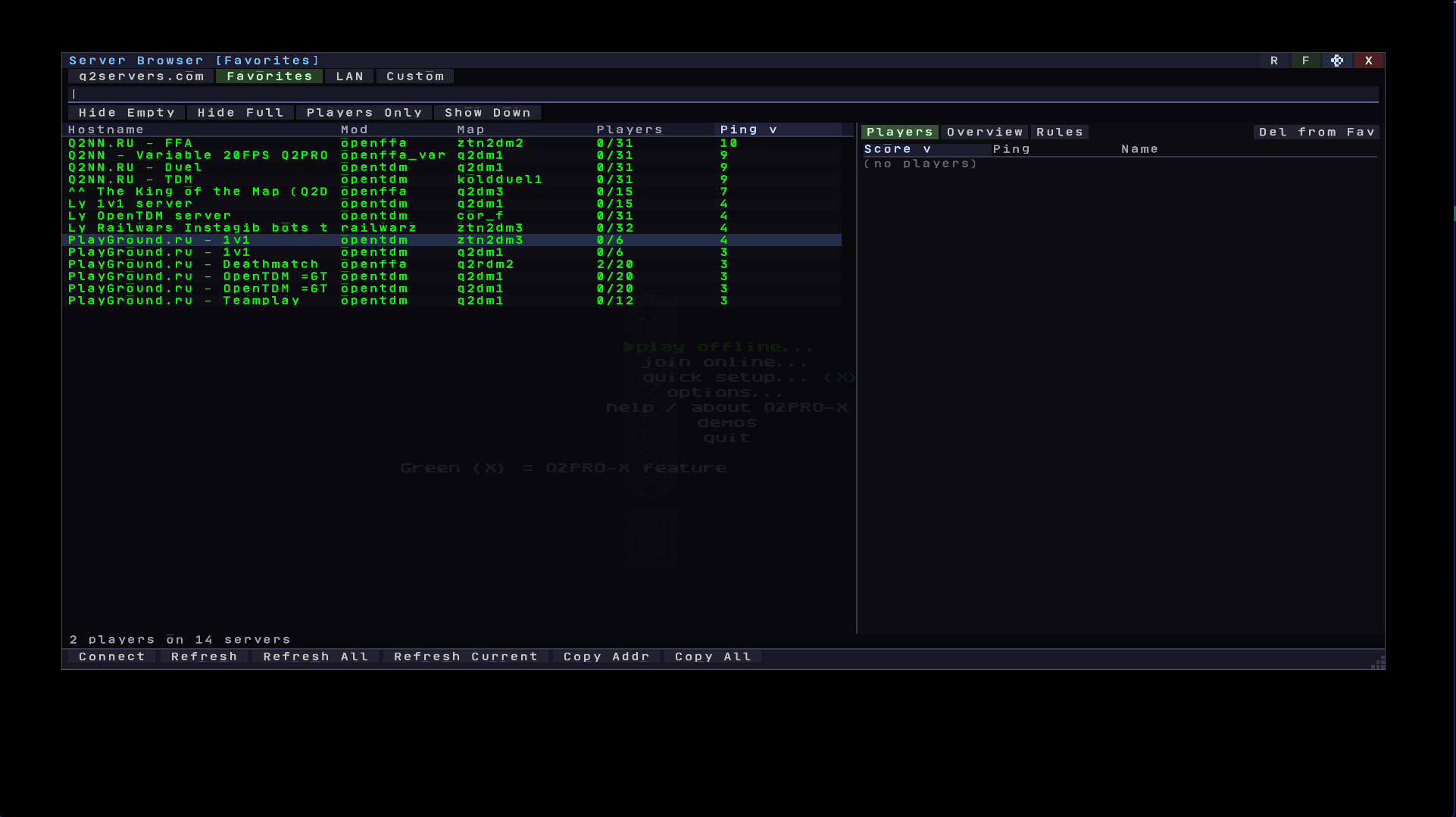Screen dimensions: 1456x817
Task: Click the Connect button
Action: 111,656
